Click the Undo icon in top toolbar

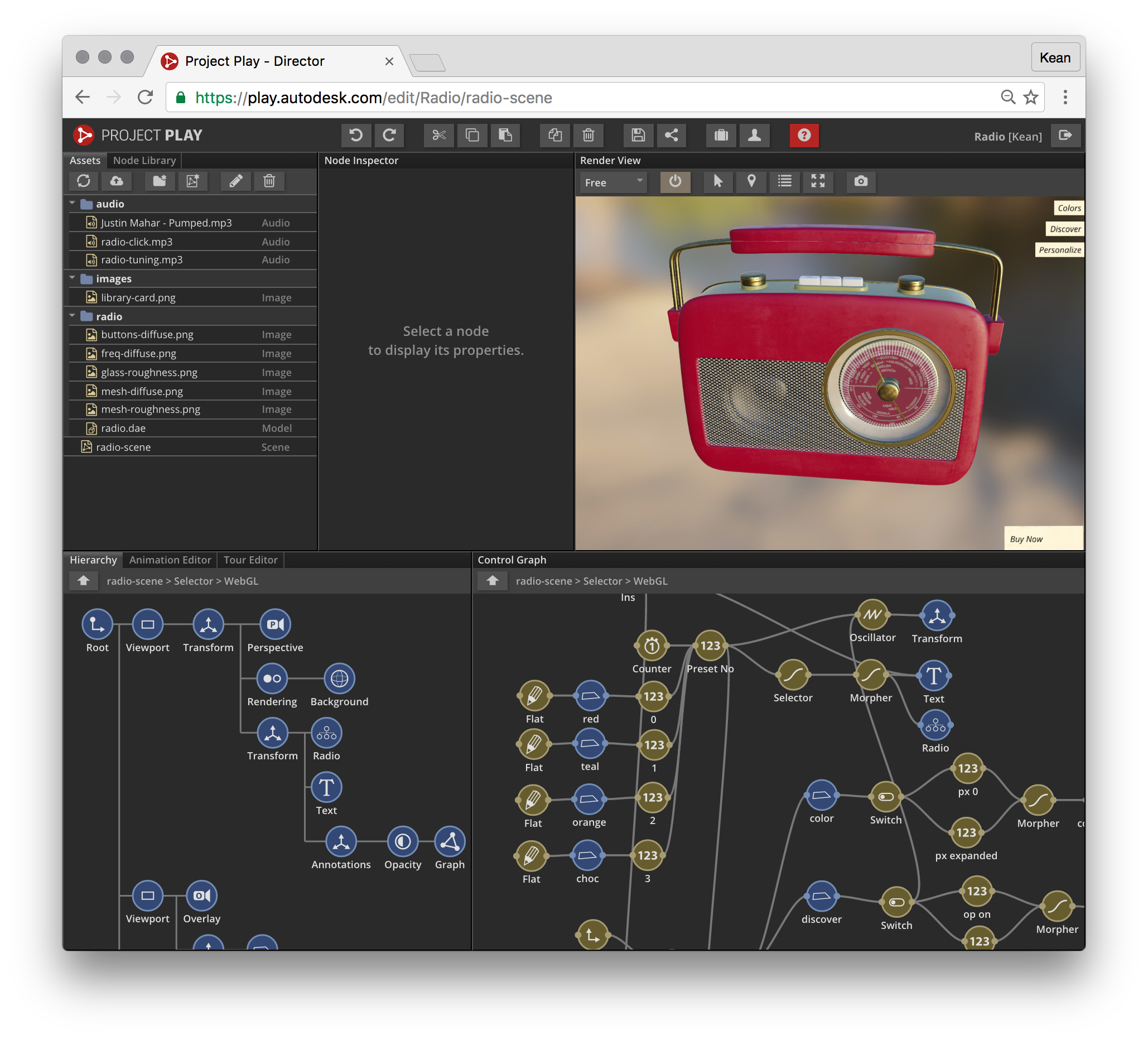pos(356,135)
